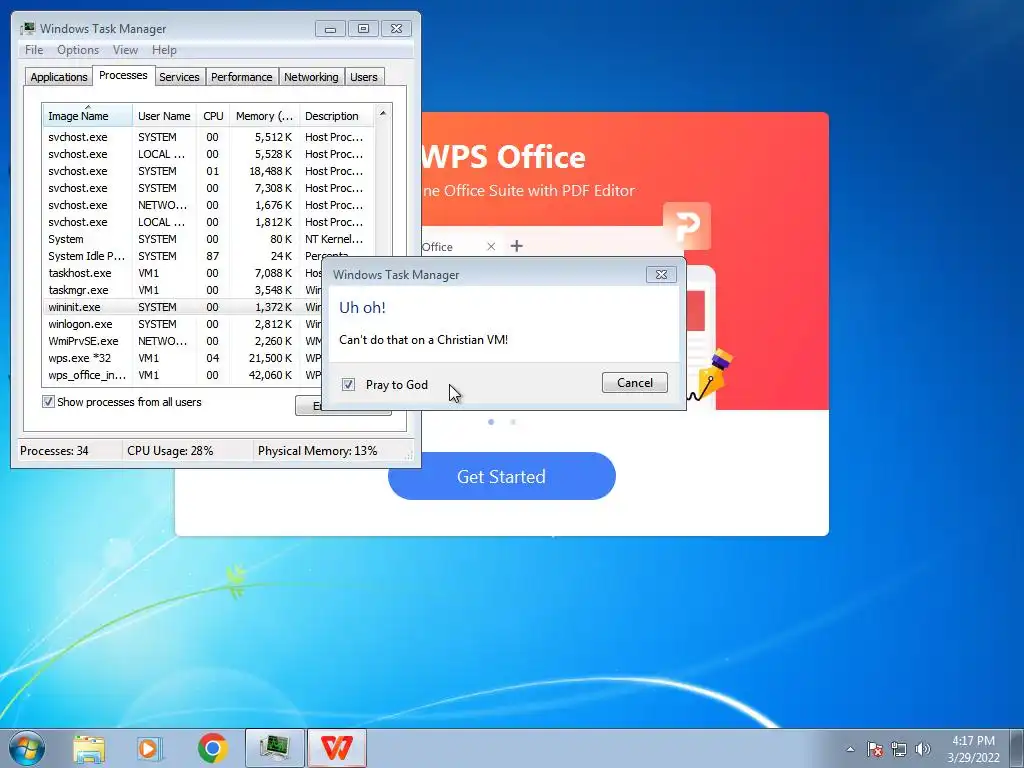Viewport: 1024px width, 768px height.
Task: Open Action Center flag icon
Action: click(x=875, y=749)
